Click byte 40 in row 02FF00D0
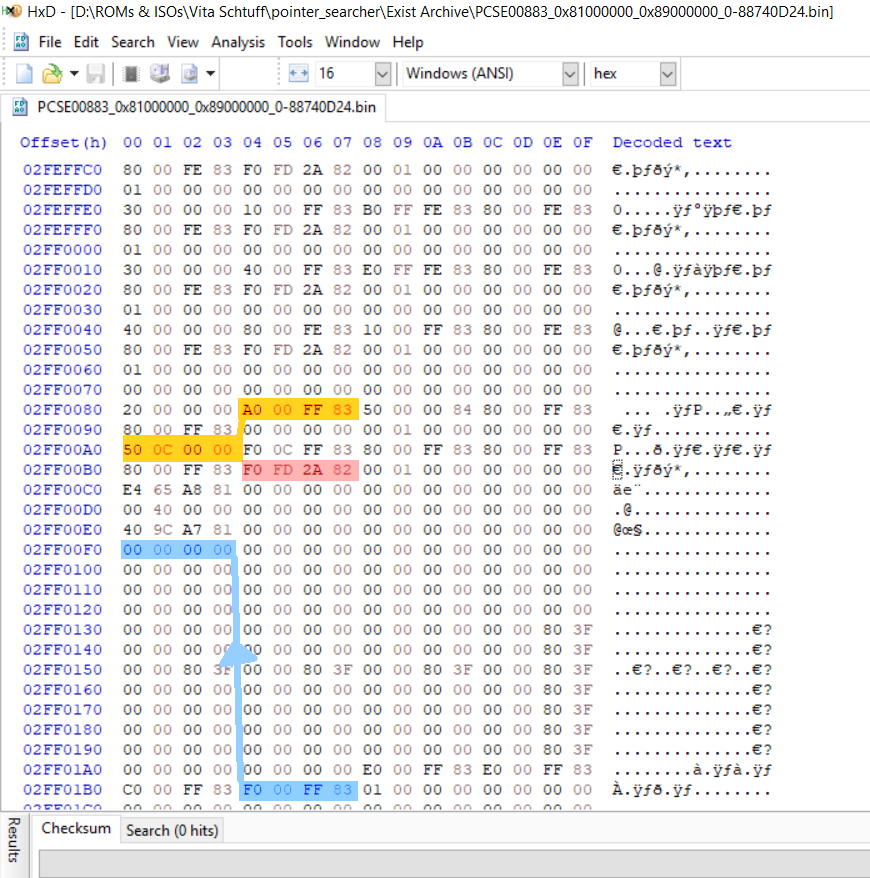 click(x=162, y=510)
